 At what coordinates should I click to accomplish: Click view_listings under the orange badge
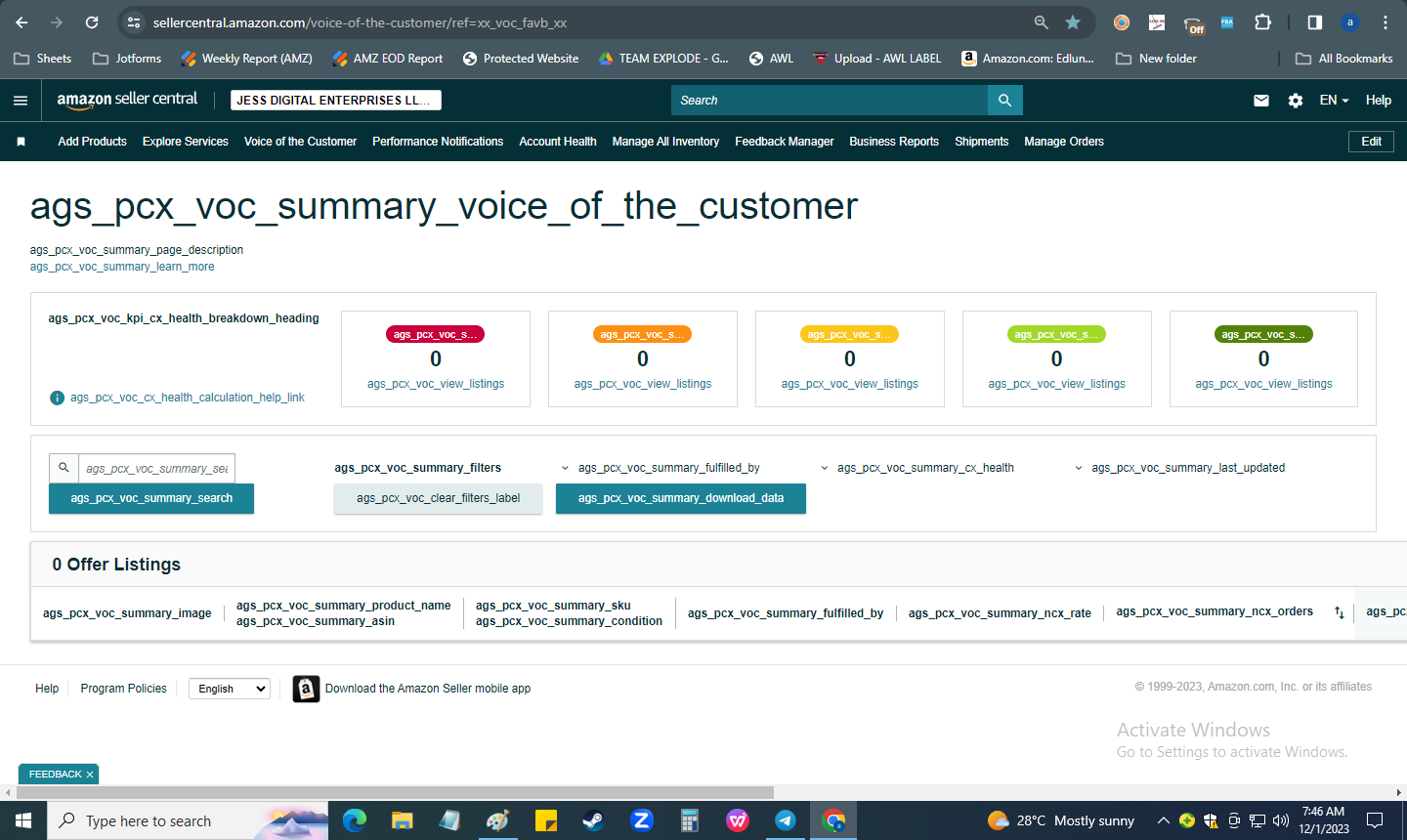[643, 384]
